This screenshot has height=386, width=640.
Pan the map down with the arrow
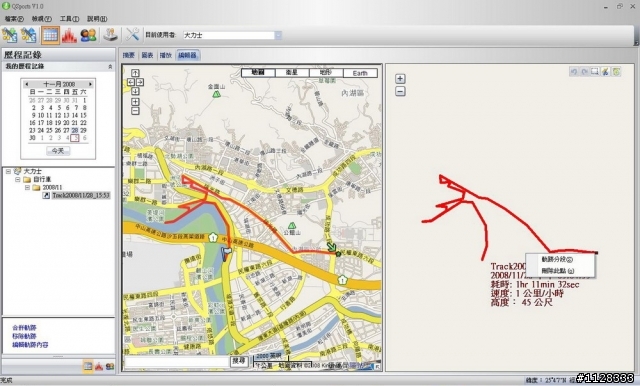(135, 91)
